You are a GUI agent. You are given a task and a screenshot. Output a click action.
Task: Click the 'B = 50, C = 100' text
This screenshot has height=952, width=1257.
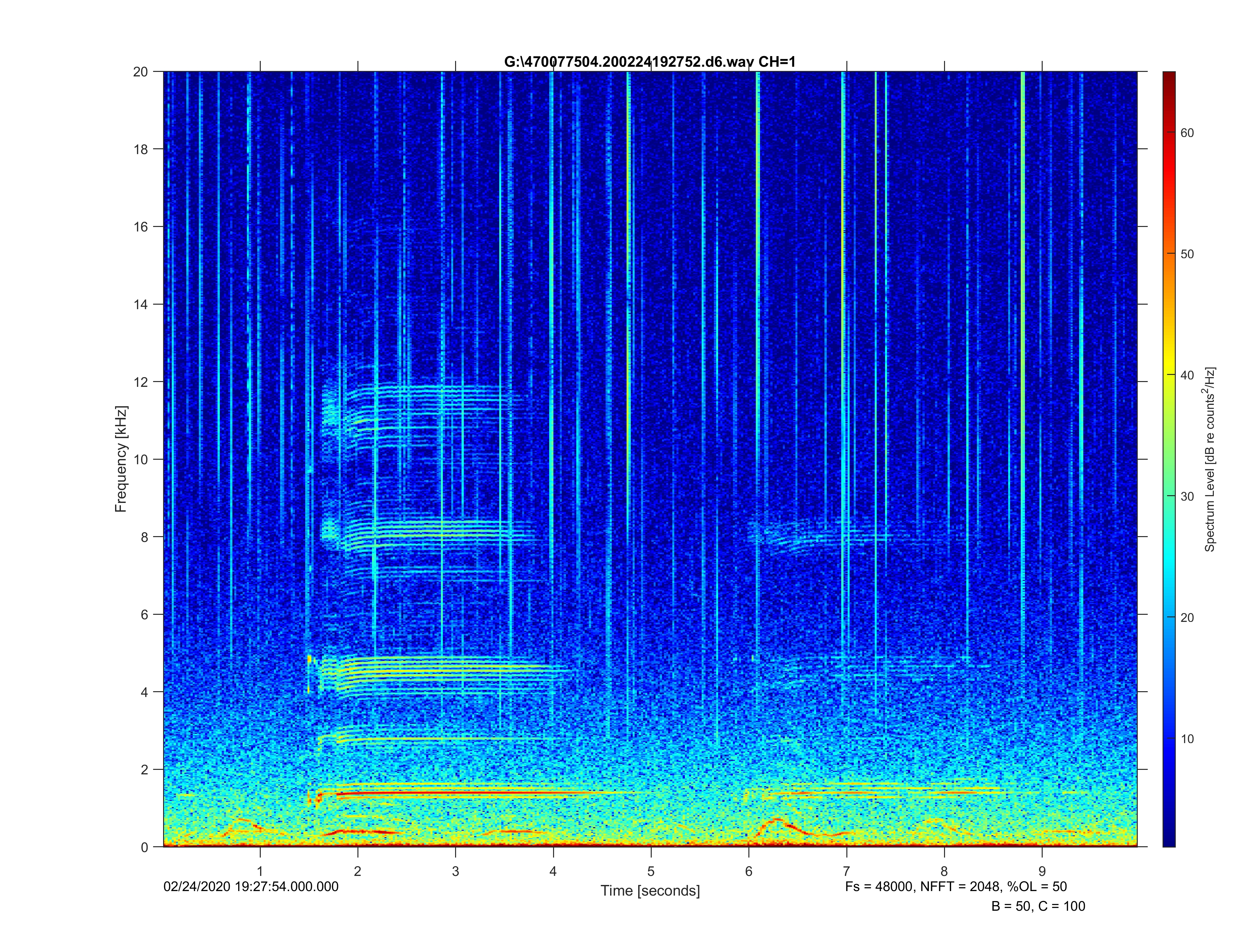(1038, 906)
